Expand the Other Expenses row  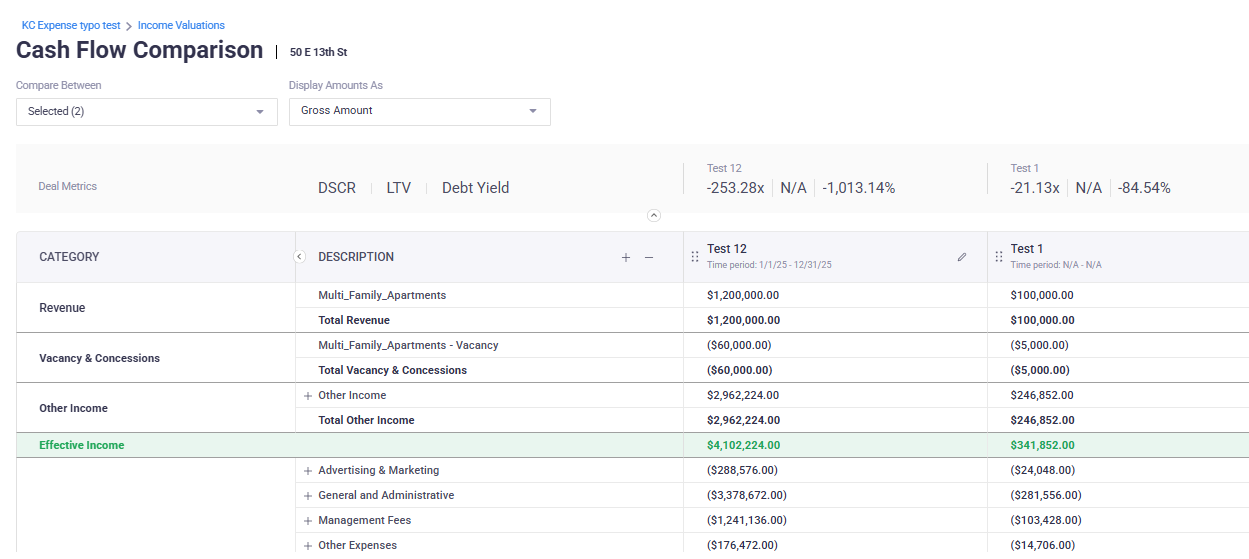click(308, 546)
